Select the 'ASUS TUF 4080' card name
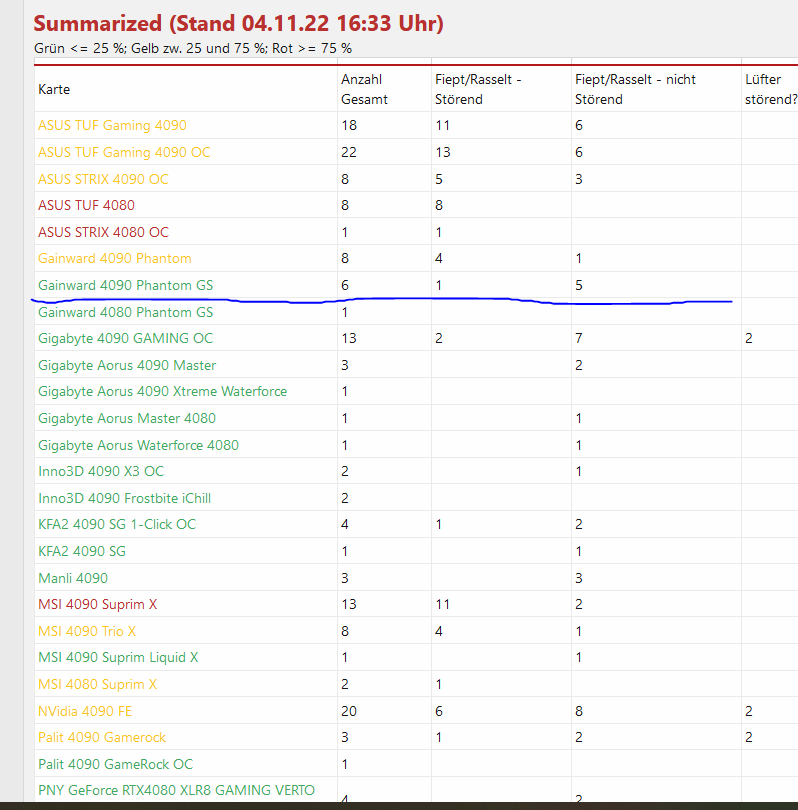Viewport: 798px width, 810px height. 86,206
